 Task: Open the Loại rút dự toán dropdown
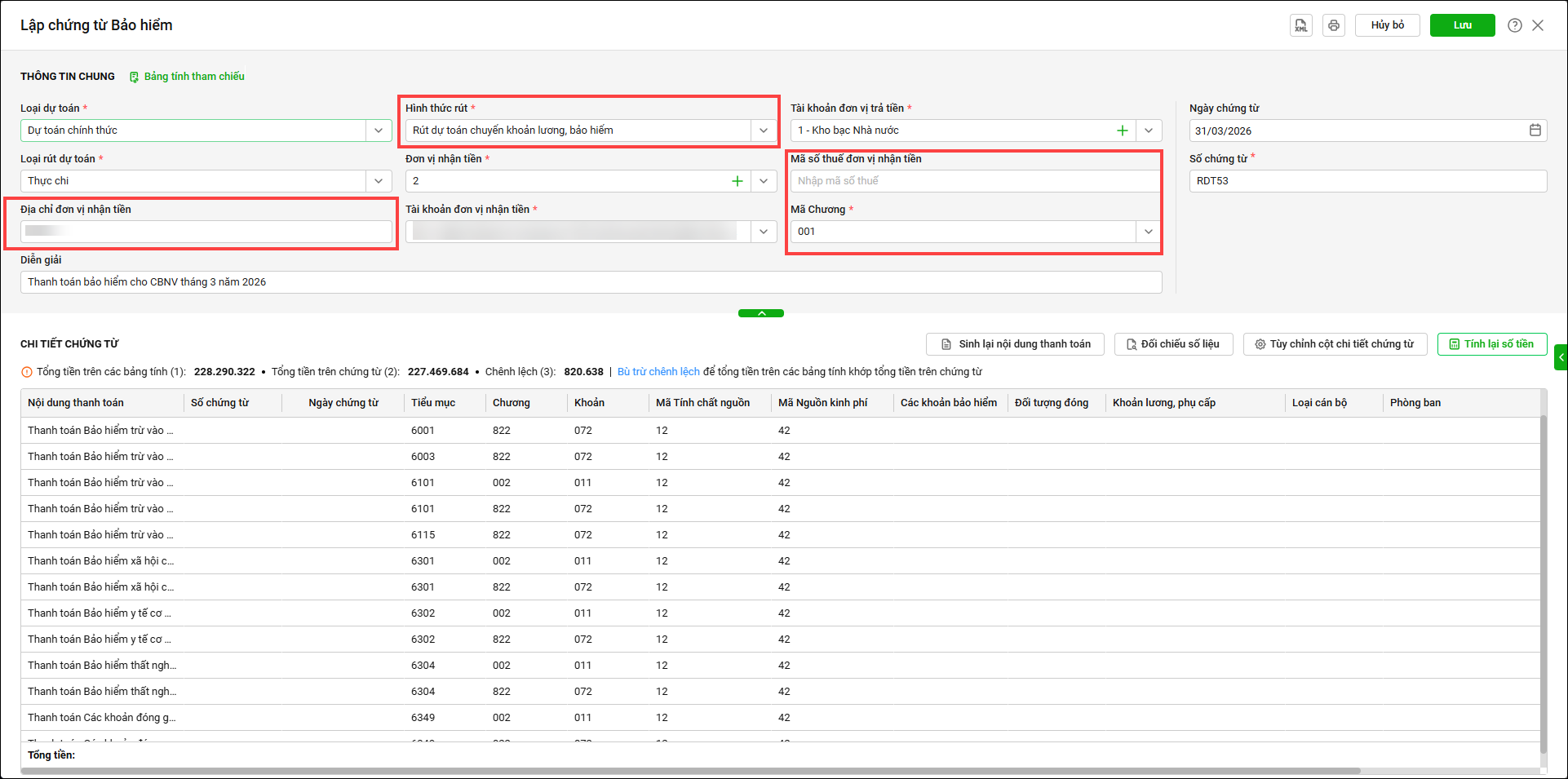(x=379, y=181)
